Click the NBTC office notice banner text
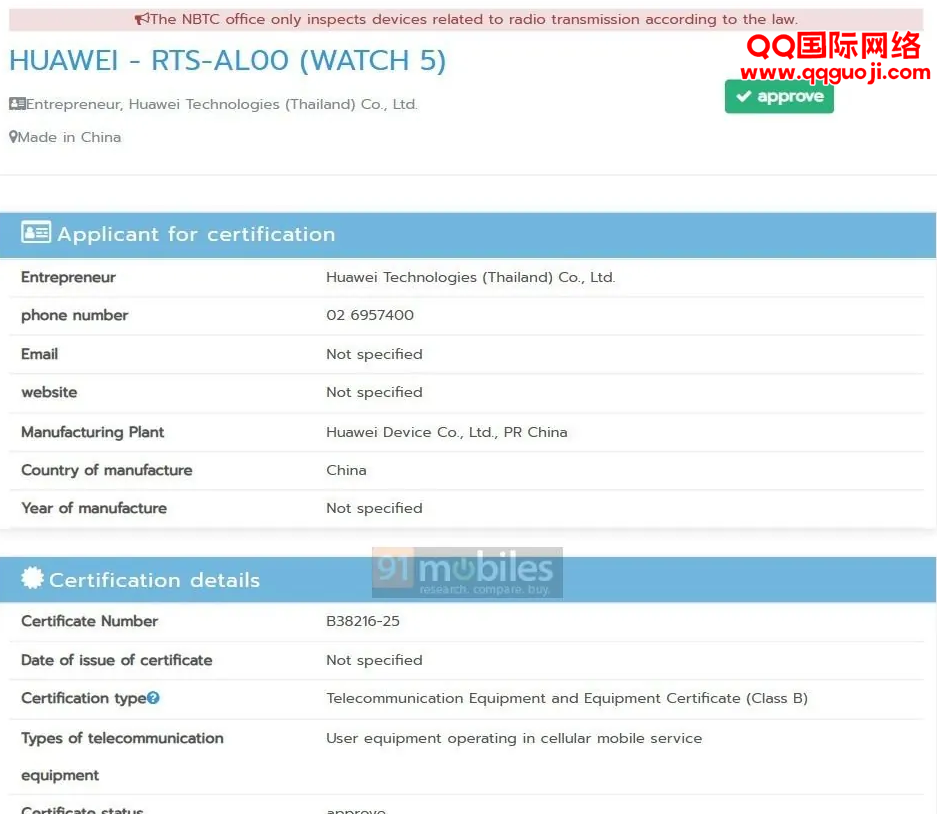This screenshot has height=814, width=937. click(x=474, y=19)
